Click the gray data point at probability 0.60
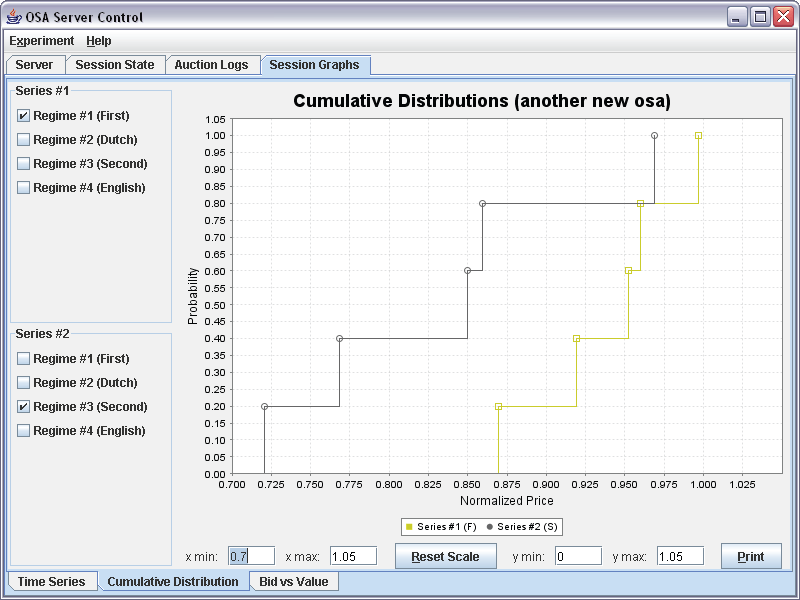 (x=467, y=271)
